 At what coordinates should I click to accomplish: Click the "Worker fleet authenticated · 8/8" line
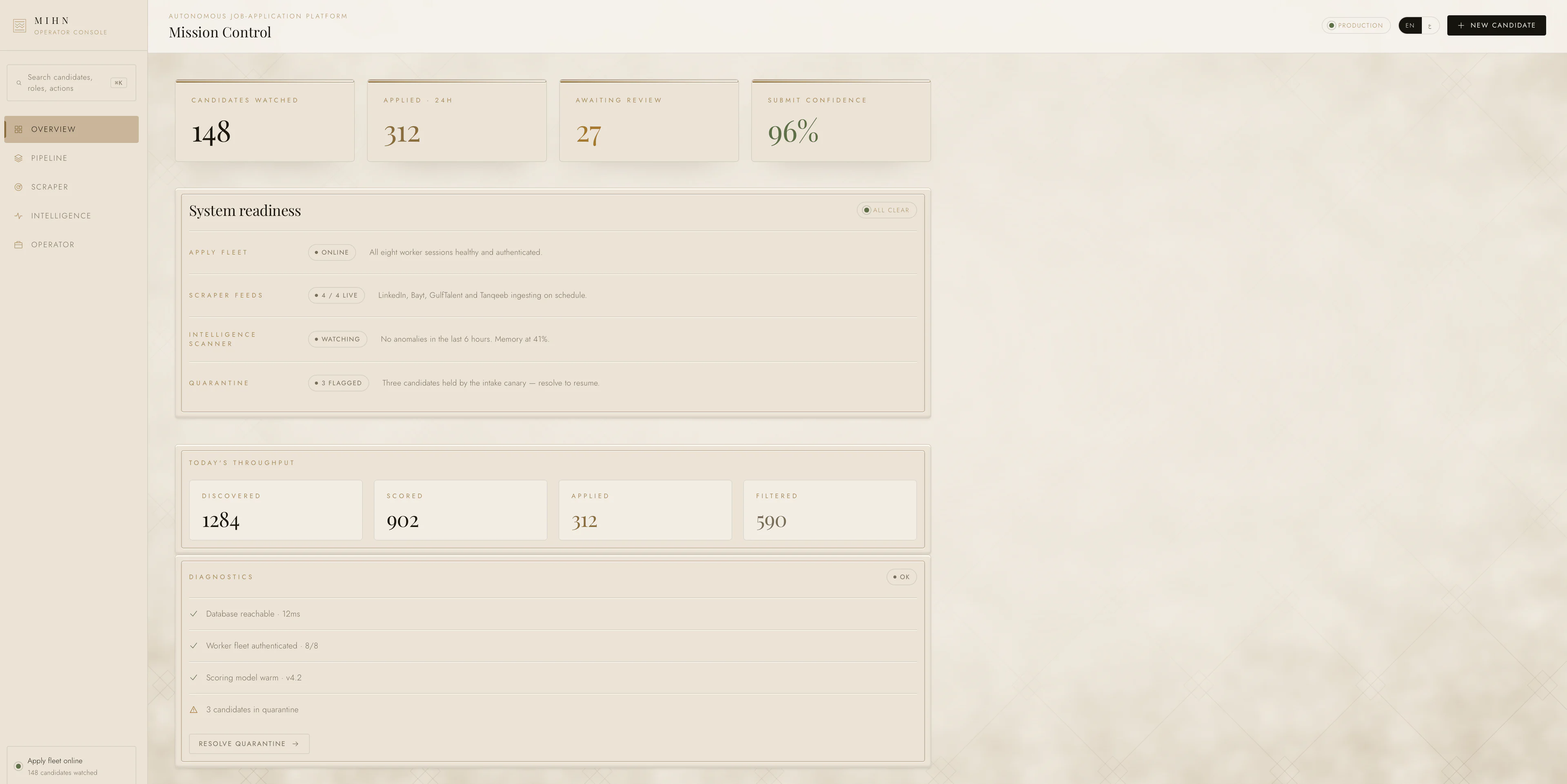coord(262,646)
